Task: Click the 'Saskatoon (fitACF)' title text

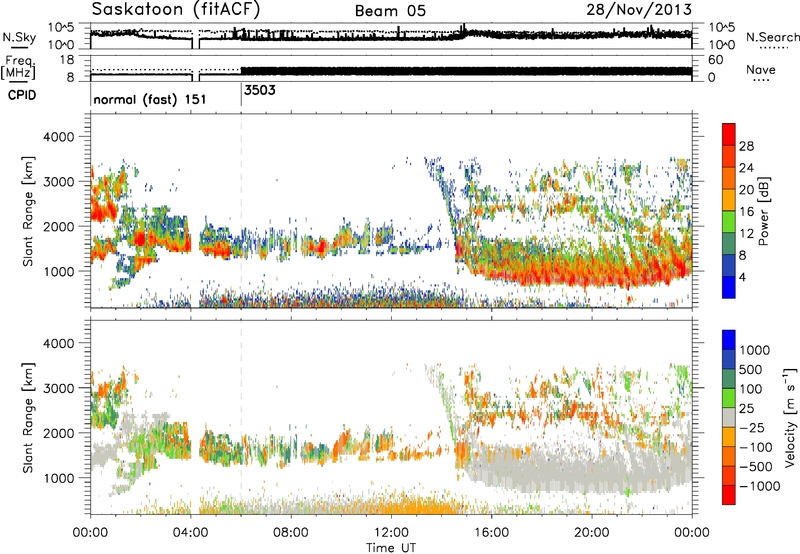Action: coord(176,10)
